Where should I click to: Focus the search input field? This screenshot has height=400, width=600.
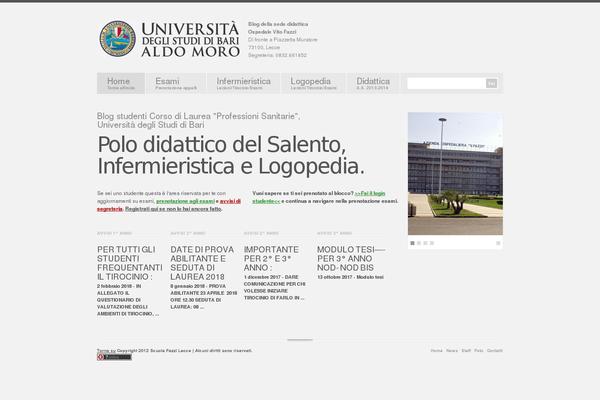click(447, 83)
